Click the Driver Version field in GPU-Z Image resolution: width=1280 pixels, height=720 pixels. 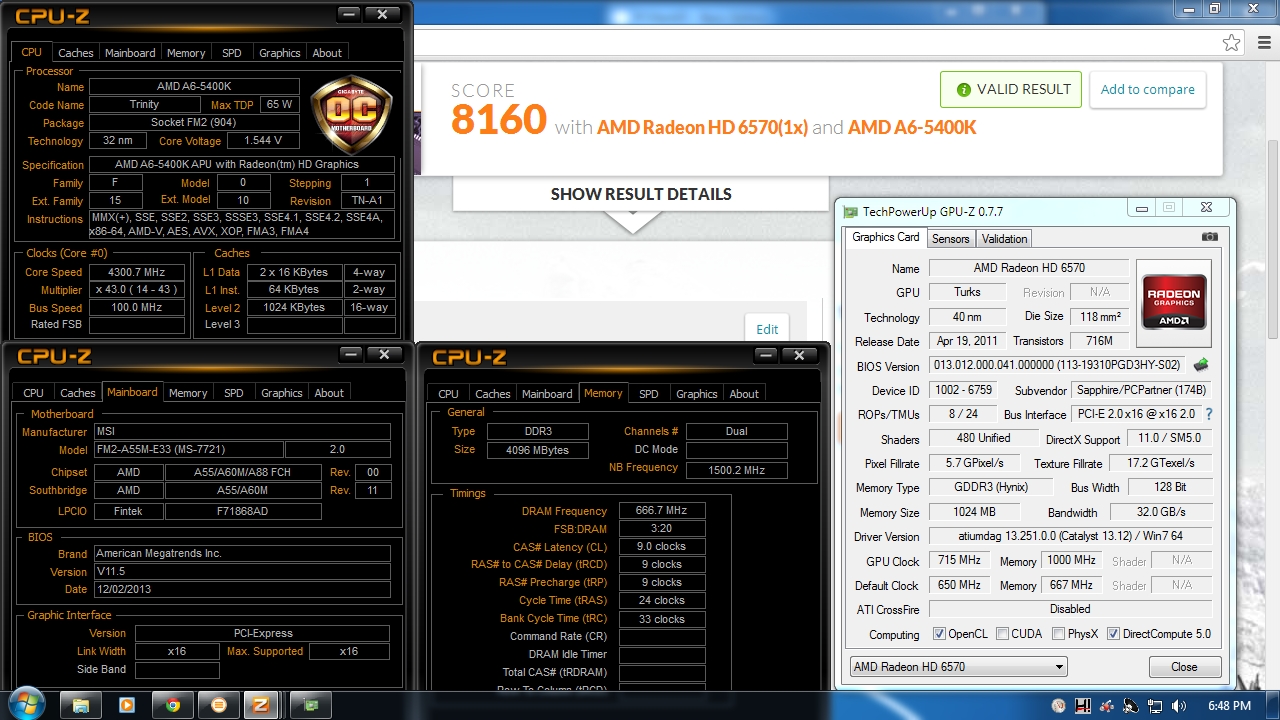(1070, 537)
